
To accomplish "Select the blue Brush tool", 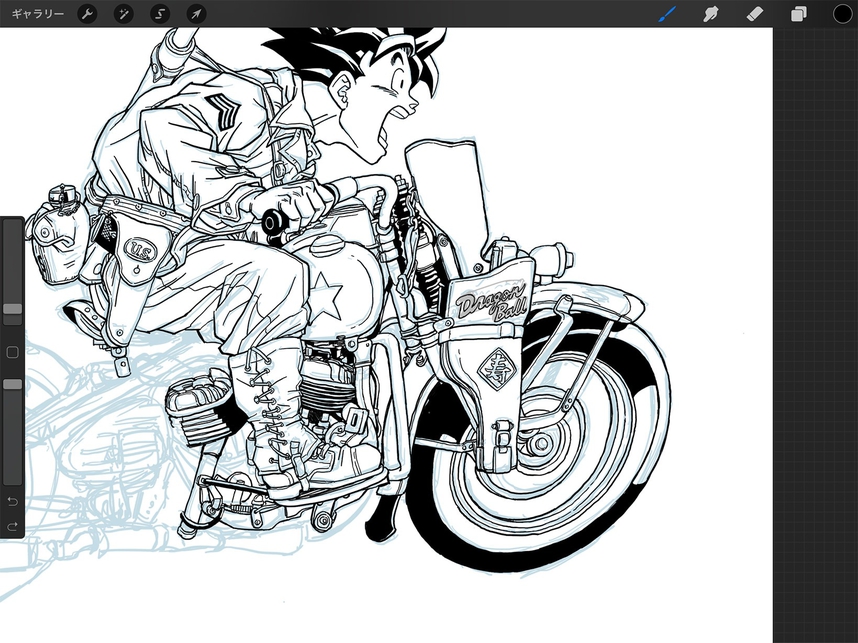I will click(x=668, y=14).
